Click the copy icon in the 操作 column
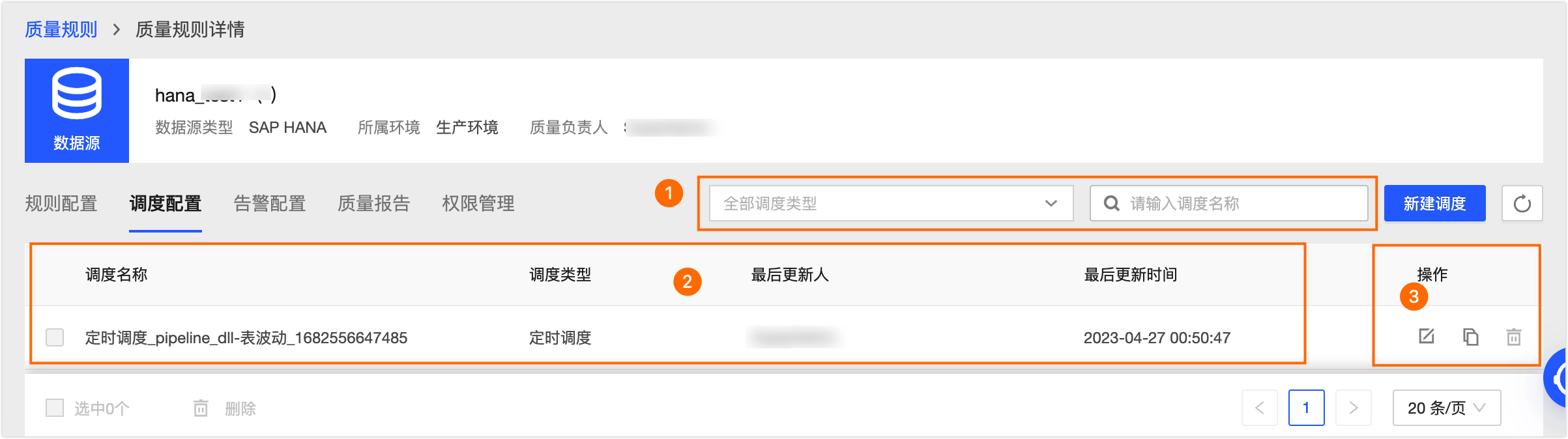The image size is (1568, 439). point(1470,337)
